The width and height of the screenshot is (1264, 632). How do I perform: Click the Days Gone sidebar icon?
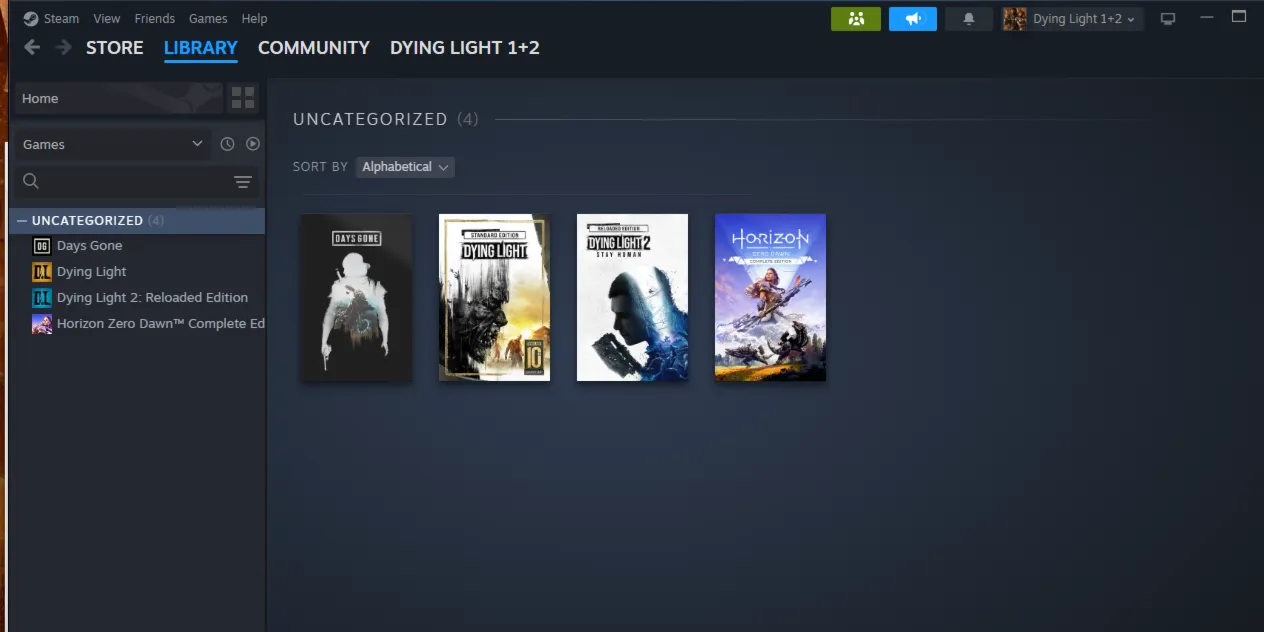coord(42,246)
